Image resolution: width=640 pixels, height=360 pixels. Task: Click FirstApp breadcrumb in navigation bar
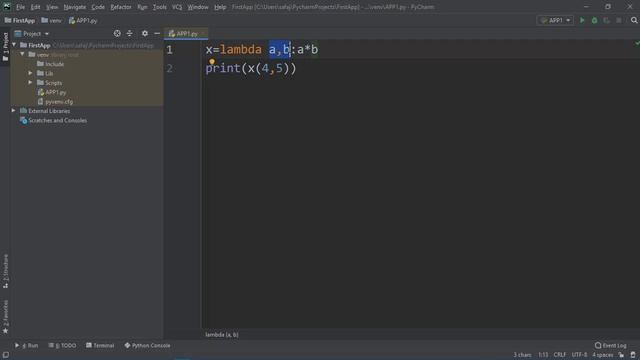pos(20,20)
